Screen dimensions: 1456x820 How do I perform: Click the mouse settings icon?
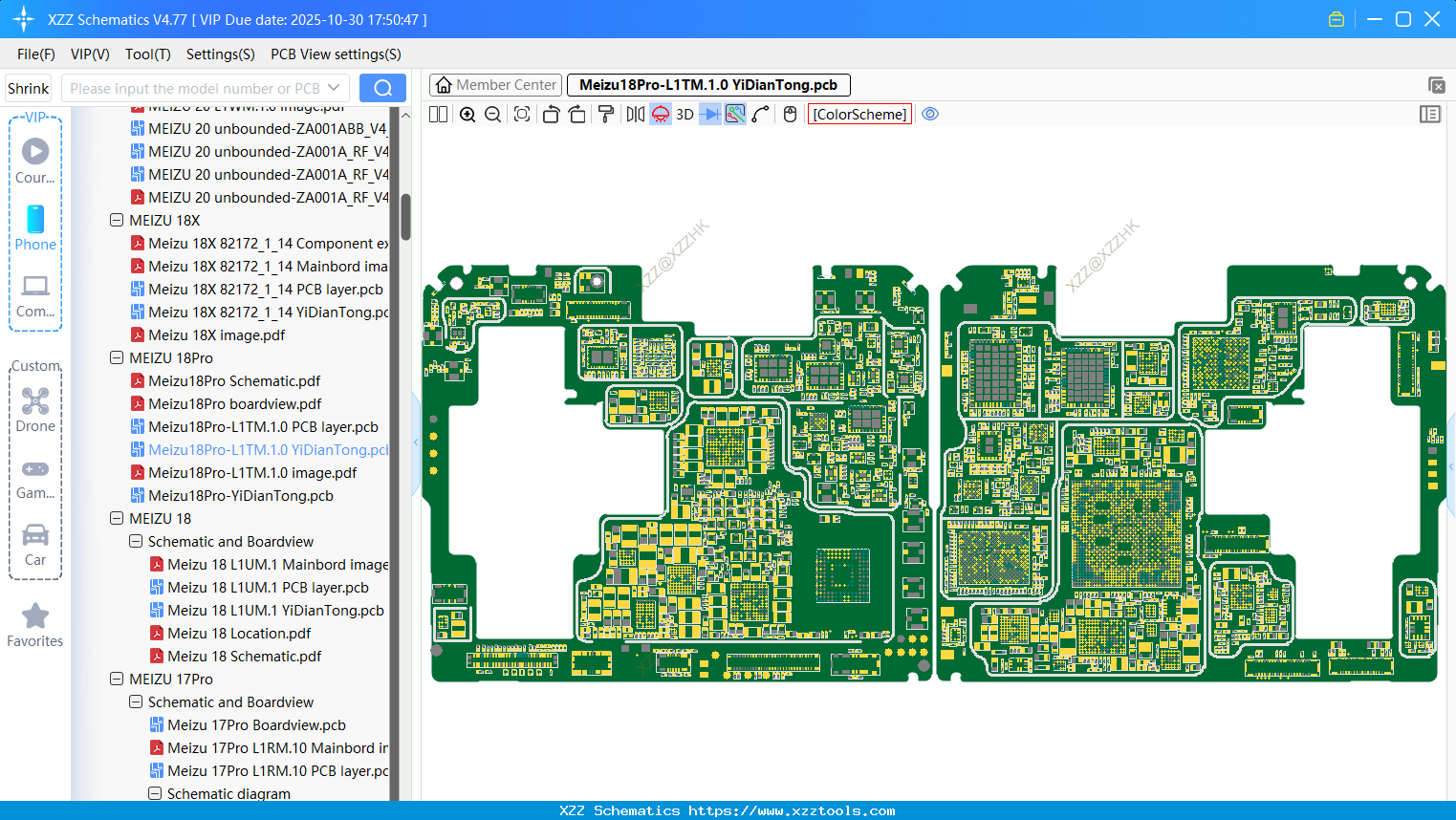coord(790,115)
